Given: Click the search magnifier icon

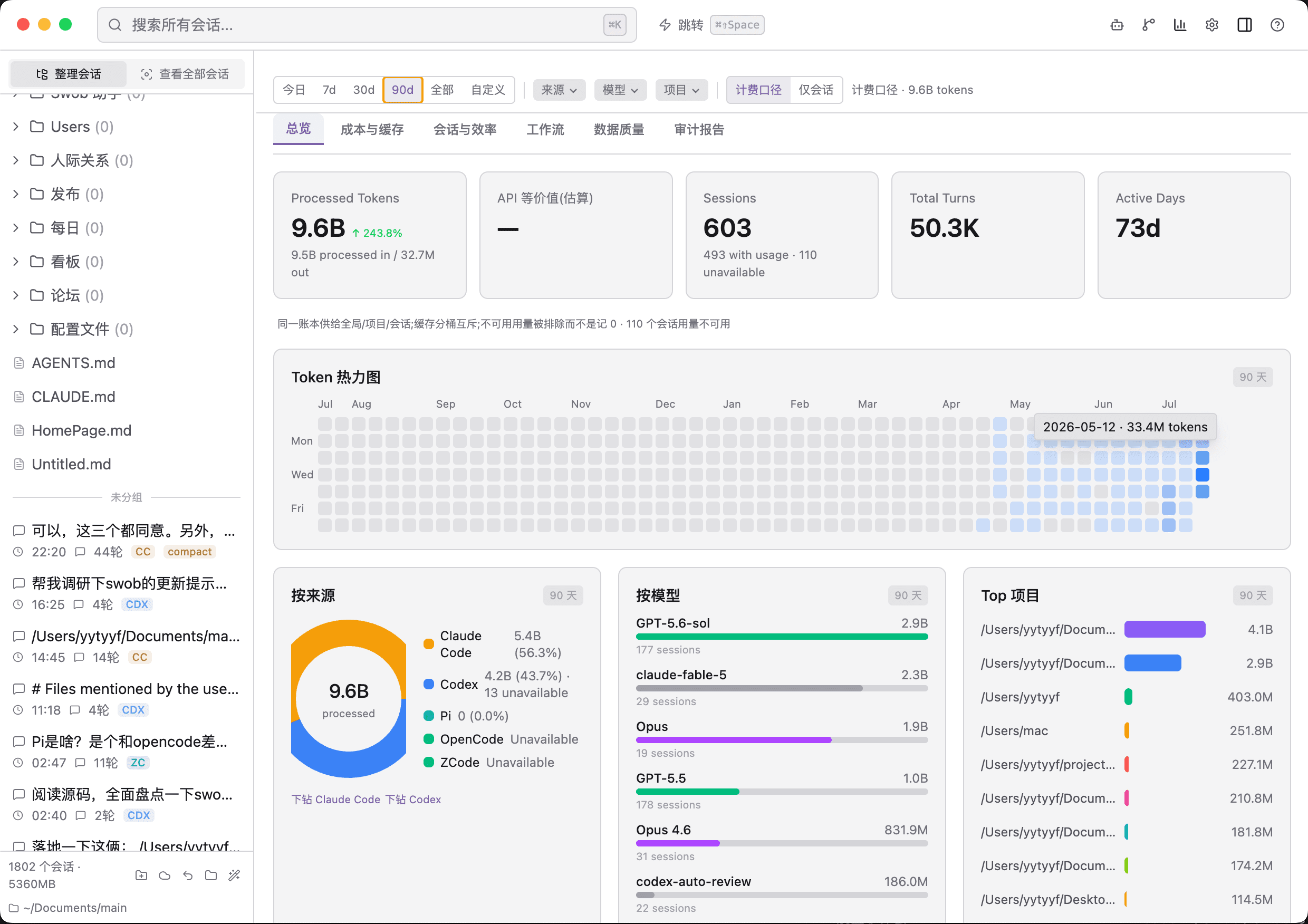Looking at the screenshot, I should point(115,25).
